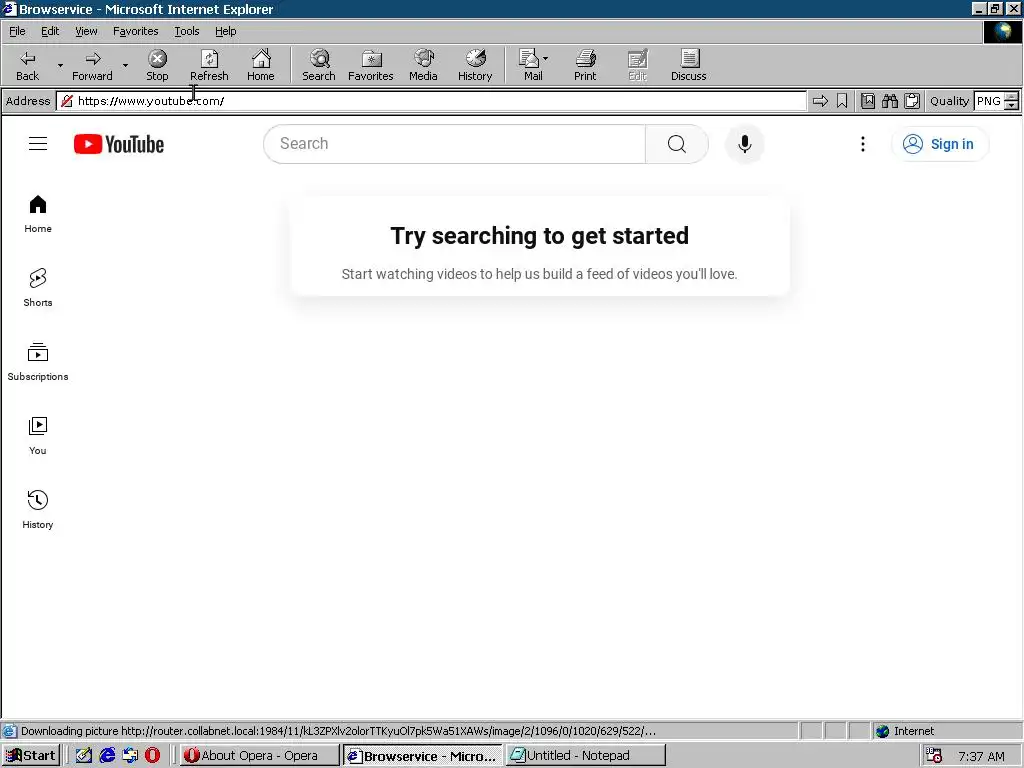Click the Forward toolbar button
This screenshot has height=768, width=1024.
pyautogui.click(x=92, y=66)
